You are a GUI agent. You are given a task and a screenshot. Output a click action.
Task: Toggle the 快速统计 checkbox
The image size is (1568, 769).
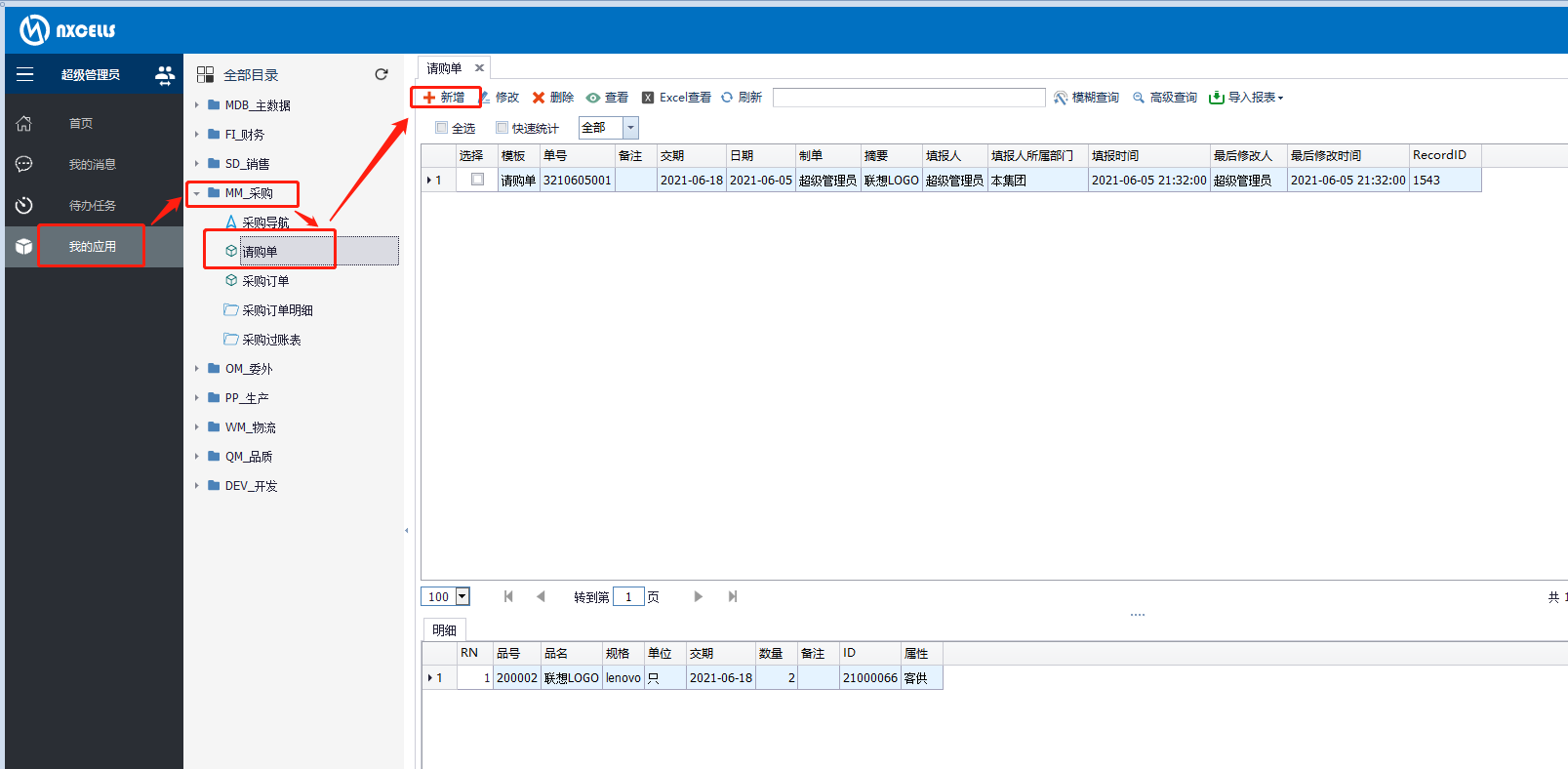point(503,128)
